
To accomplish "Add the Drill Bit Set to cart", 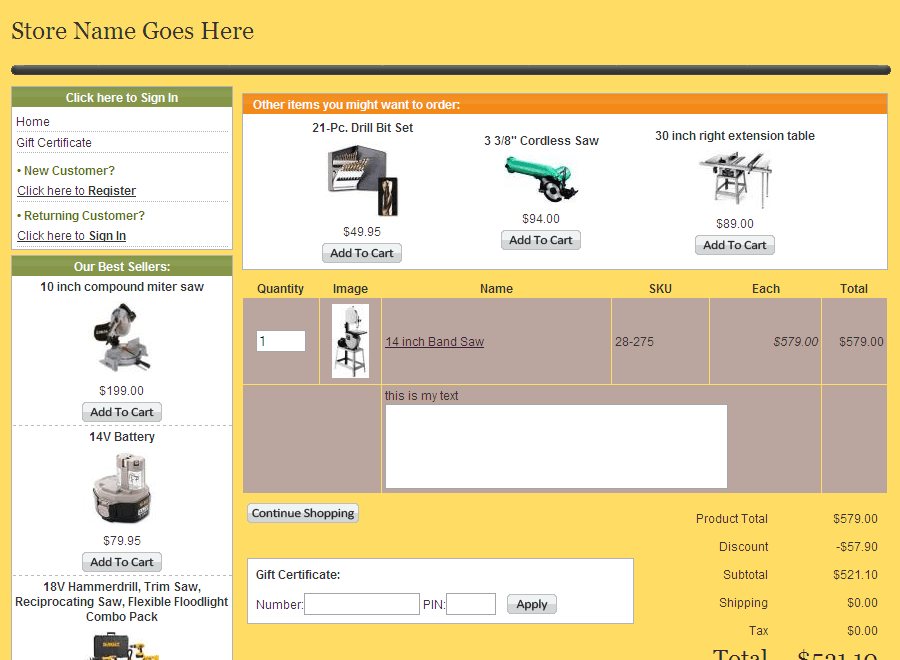I will pos(362,253).
